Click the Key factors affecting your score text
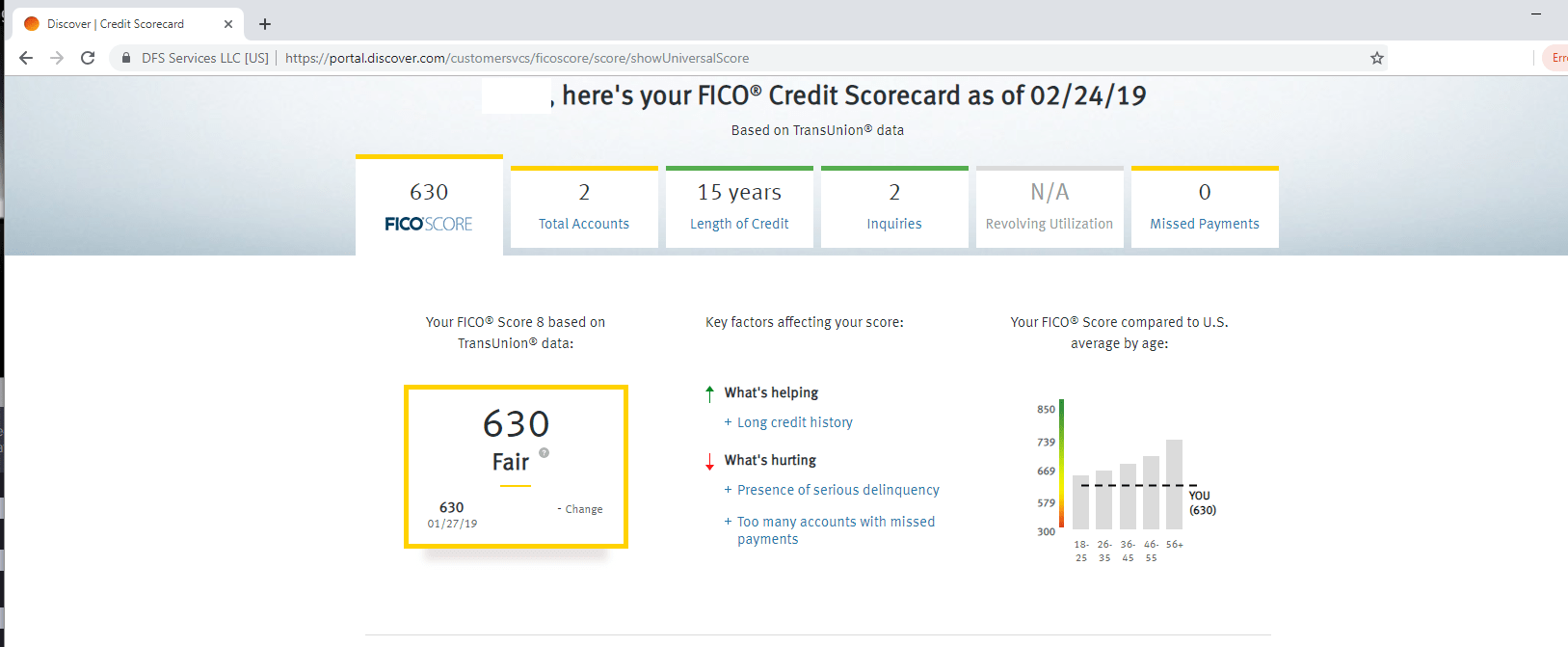1568x647 pixels. [x=805, y=322]
